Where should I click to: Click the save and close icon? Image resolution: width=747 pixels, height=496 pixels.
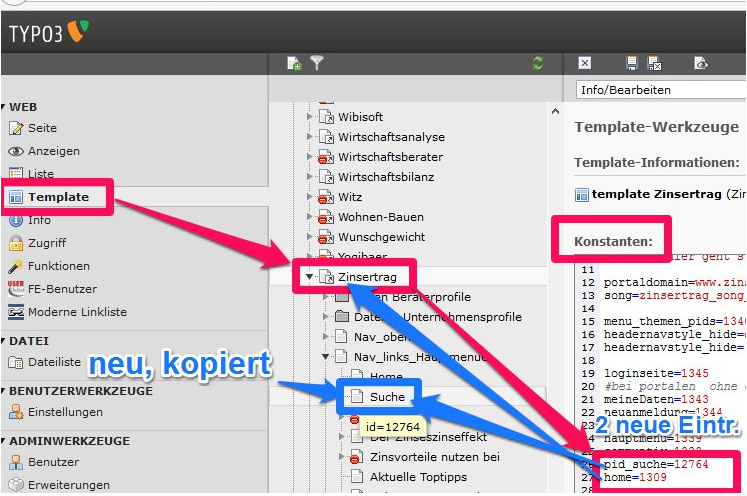654,63
